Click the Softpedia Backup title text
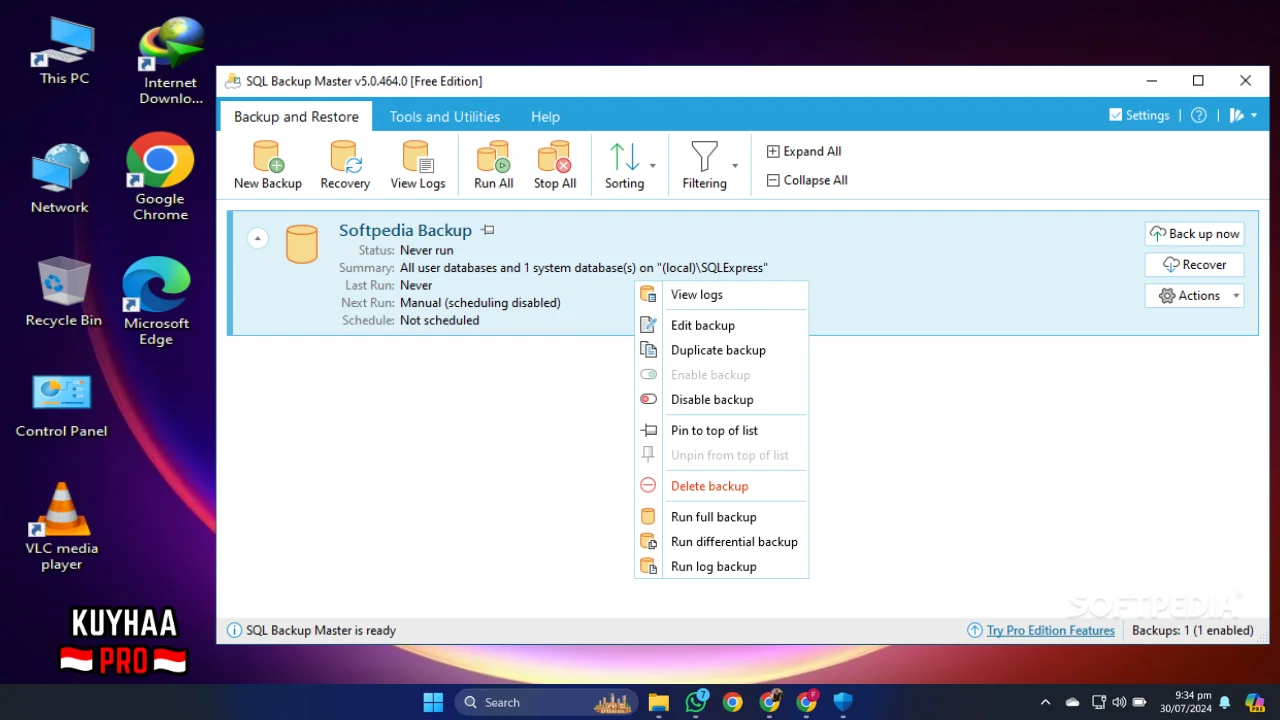Screen dimensions: 1280x720 tap(405, 230)
